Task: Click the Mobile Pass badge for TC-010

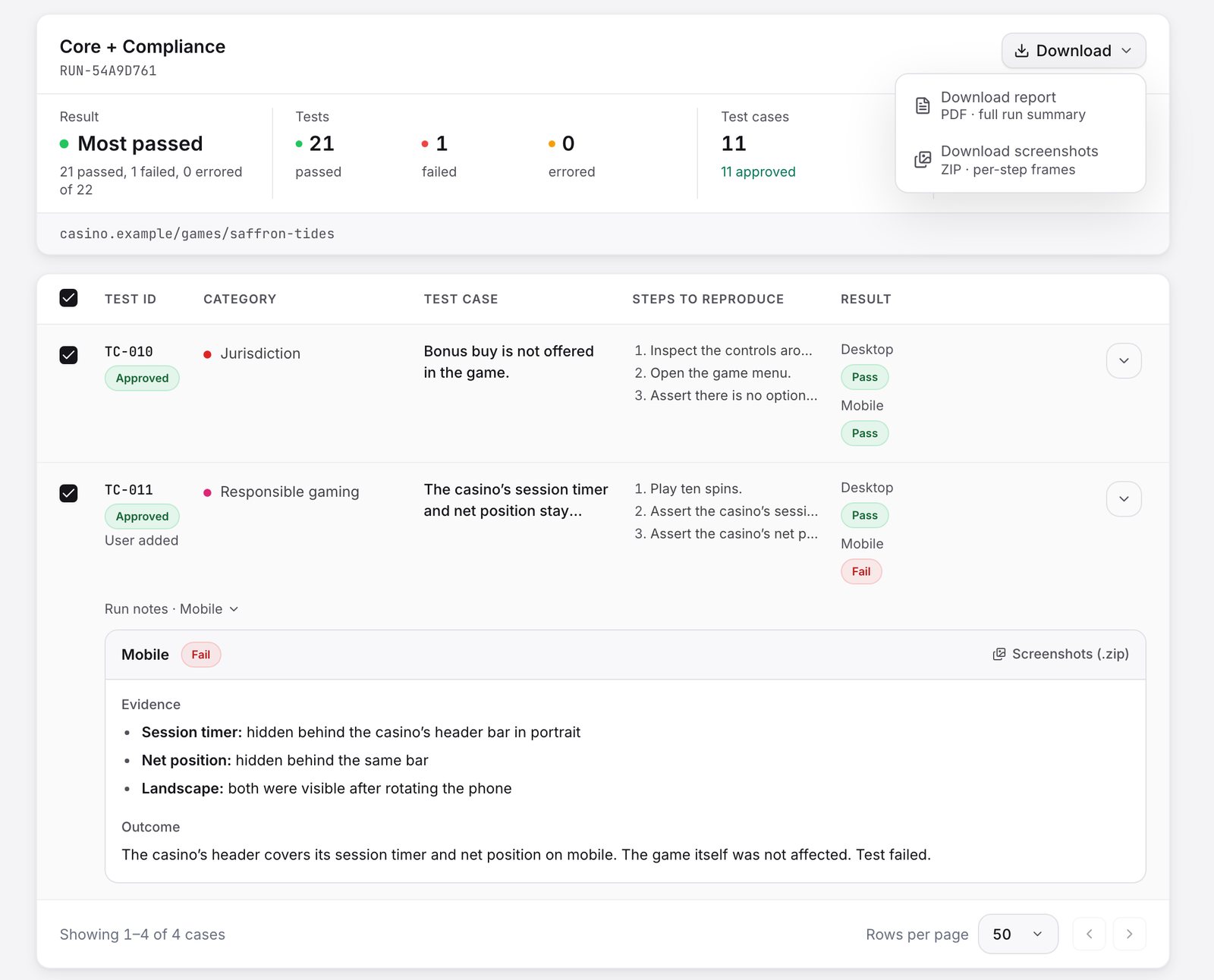Action: (x=864, y=433)
